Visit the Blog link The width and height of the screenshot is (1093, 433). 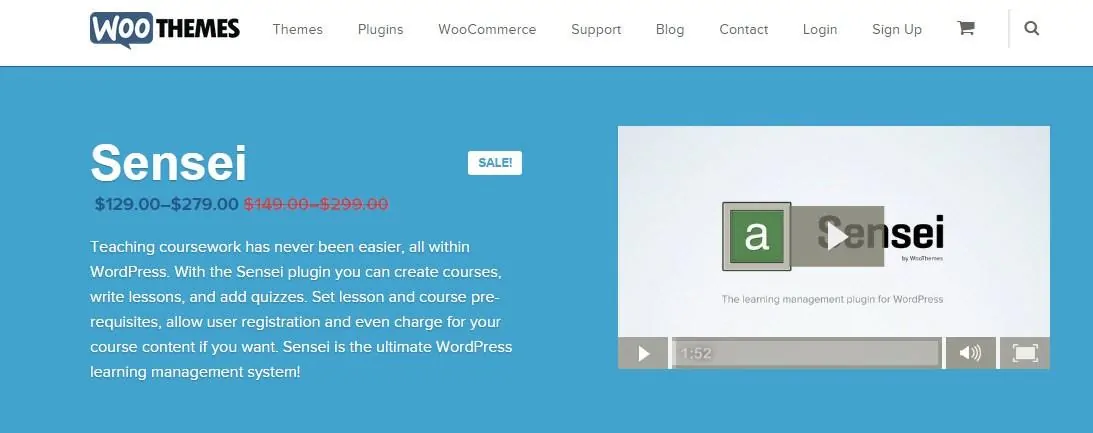coord(670,29)
